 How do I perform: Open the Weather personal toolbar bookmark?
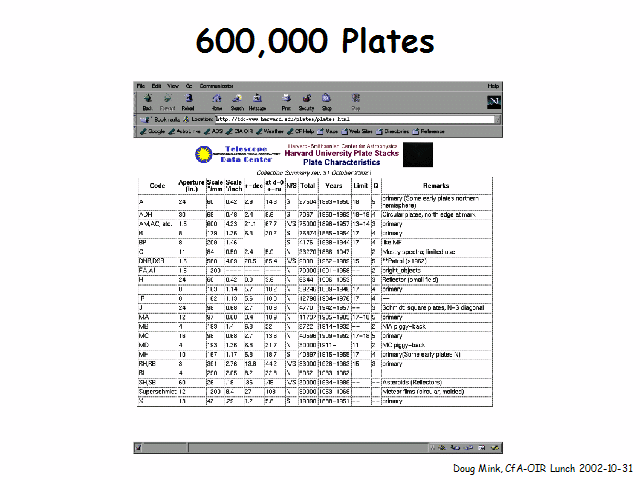pos(269,131)
